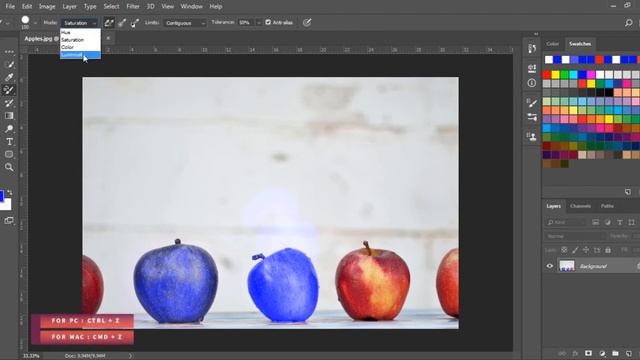Open search magnifier at top right

coord(629,23)
